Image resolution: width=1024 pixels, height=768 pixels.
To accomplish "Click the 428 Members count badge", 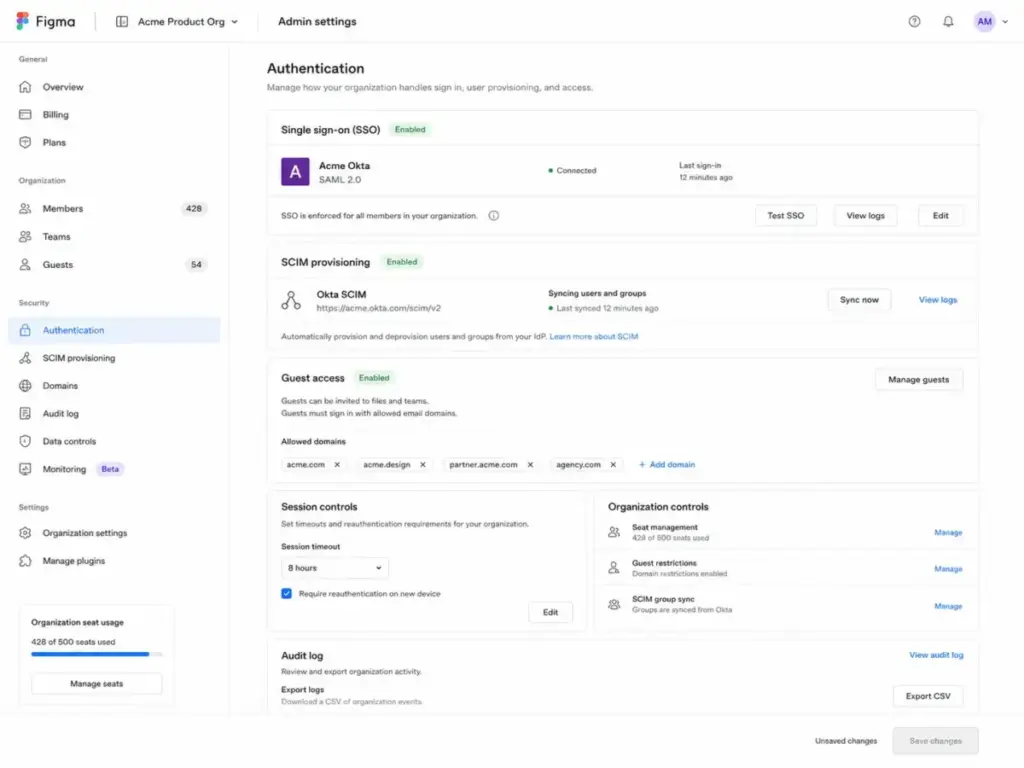I will pos(194,208).
